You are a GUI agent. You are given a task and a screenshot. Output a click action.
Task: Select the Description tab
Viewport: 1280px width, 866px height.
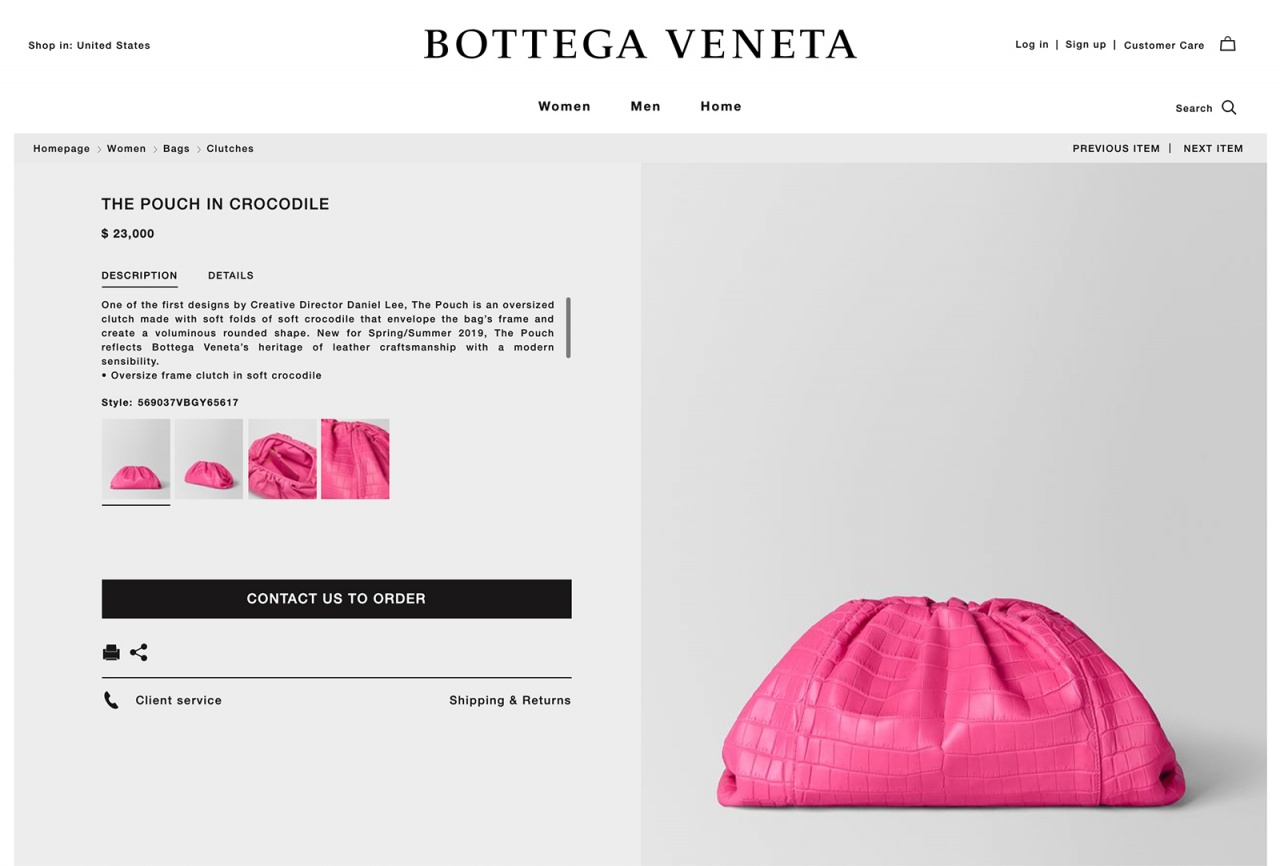[x=139, y=275]
